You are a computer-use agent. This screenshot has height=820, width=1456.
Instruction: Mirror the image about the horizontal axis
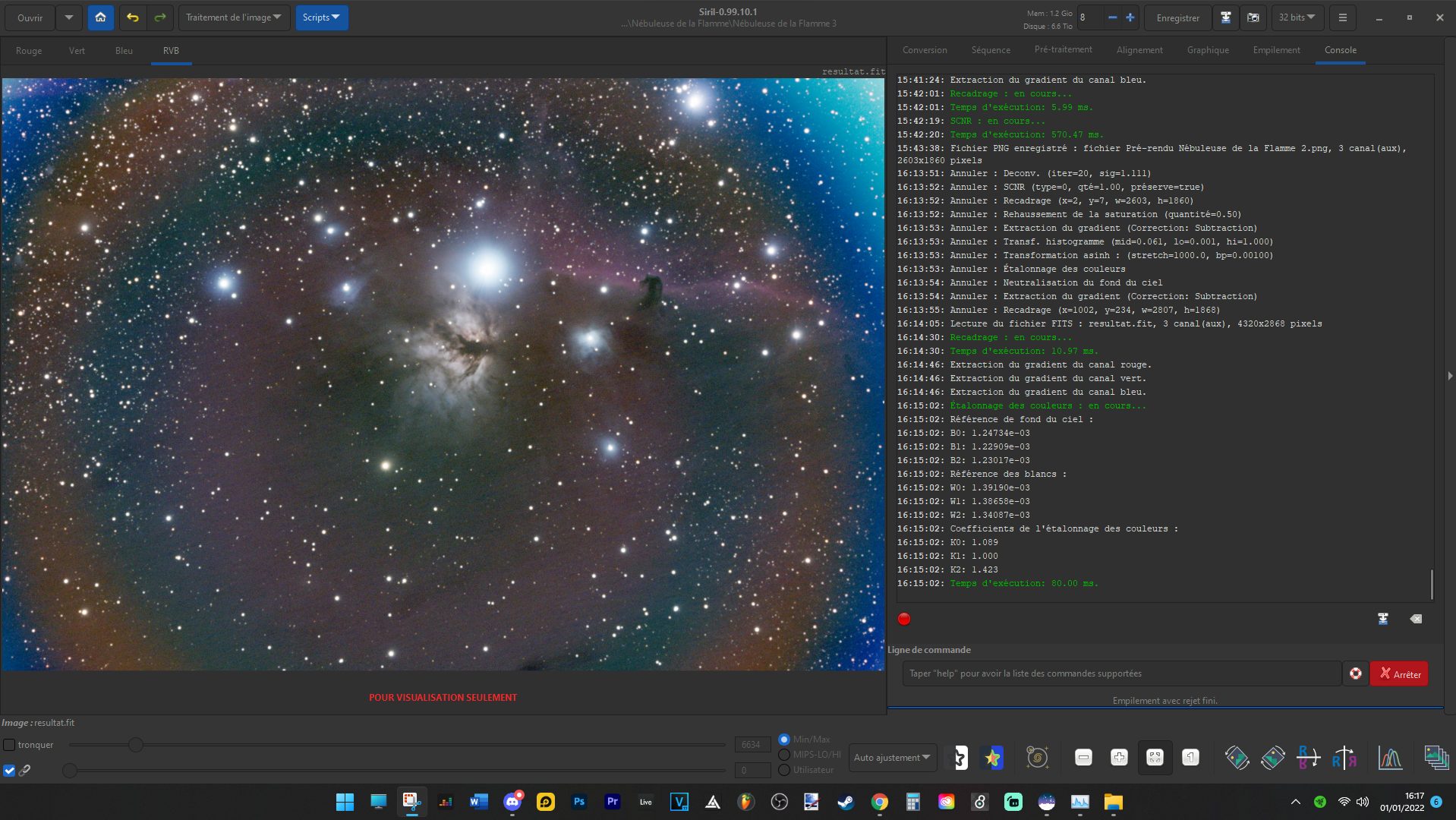(x=1308, y=758)
